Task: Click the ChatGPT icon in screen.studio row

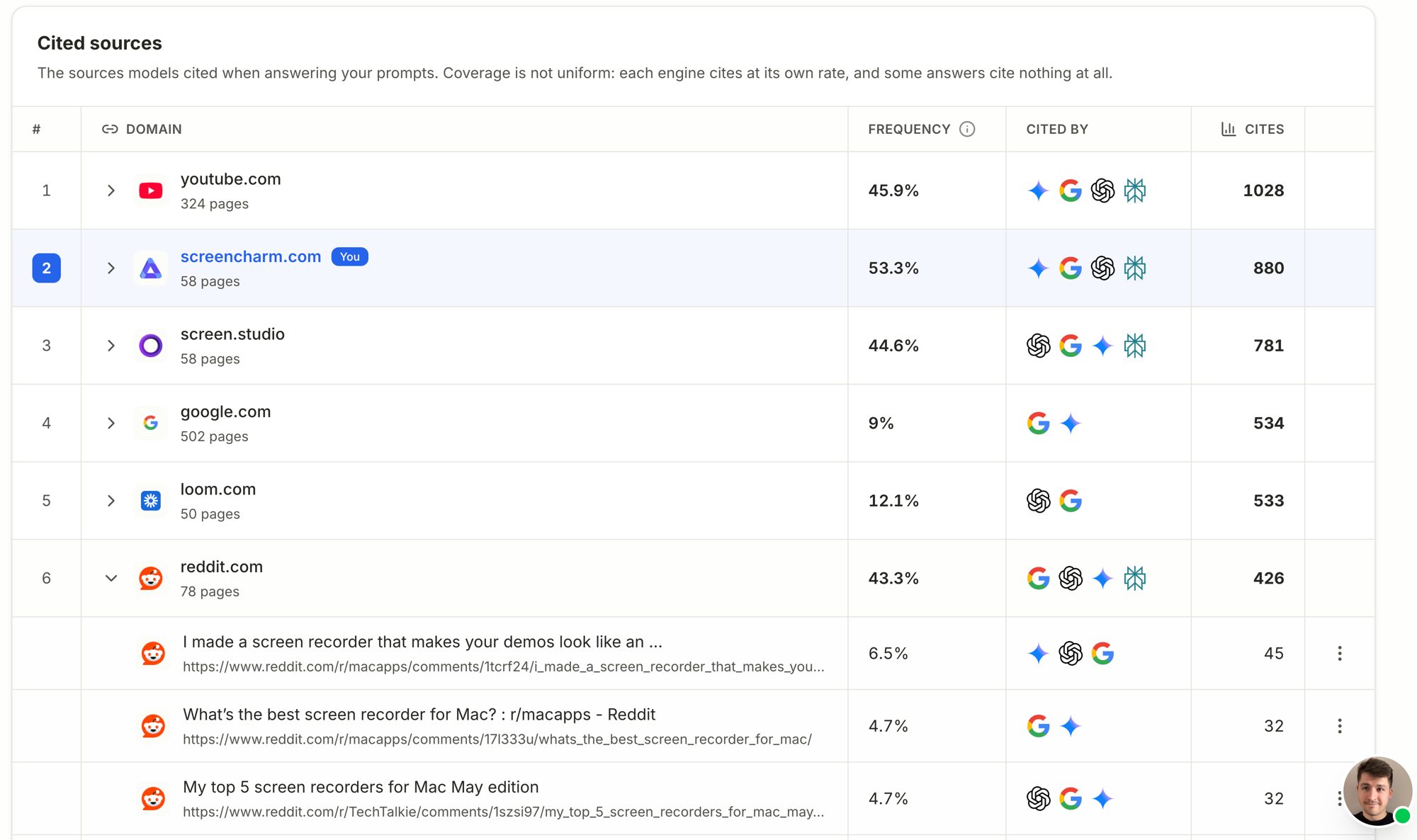Action: 1038,346
